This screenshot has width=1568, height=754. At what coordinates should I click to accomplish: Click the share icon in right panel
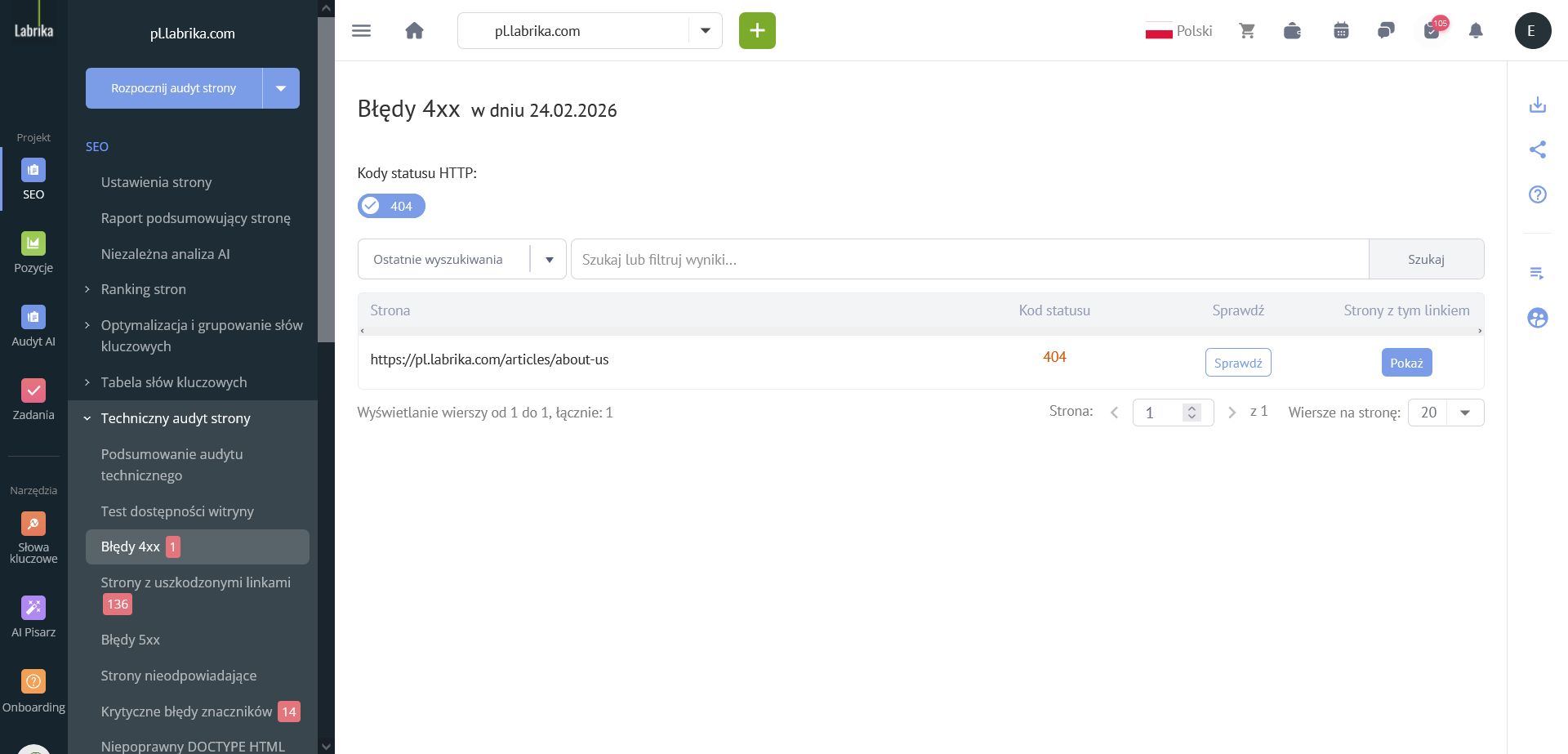(x=1538, y=149)
